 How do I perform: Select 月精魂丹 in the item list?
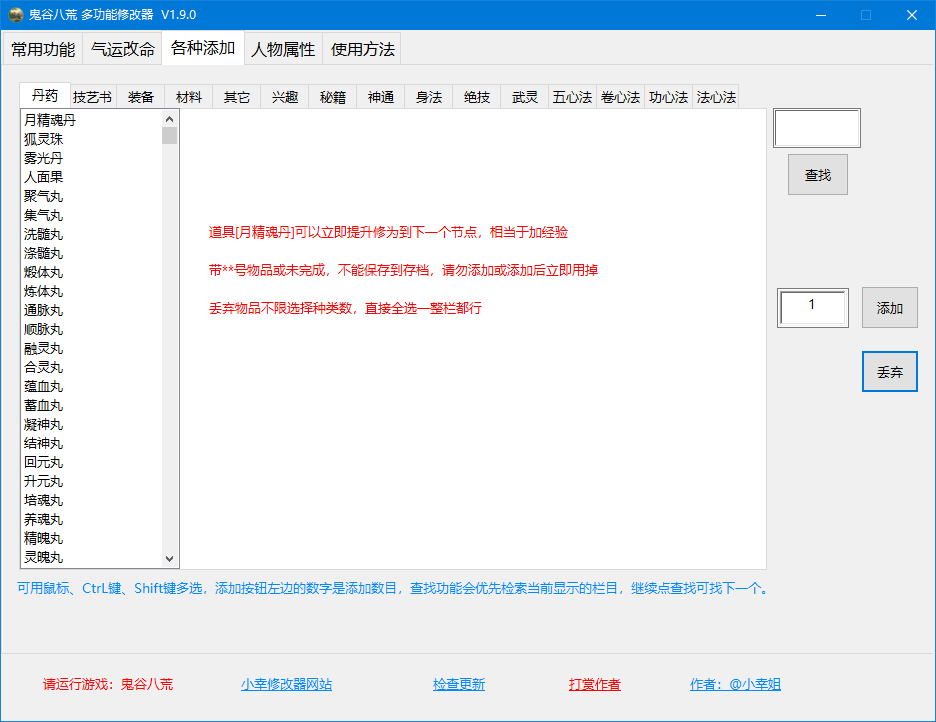(50, 120)
